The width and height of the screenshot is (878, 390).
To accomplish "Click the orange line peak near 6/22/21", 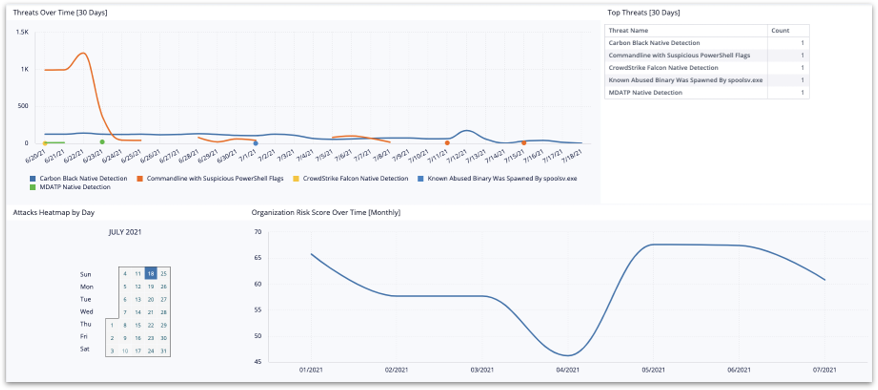I will (x=83, y=53).
